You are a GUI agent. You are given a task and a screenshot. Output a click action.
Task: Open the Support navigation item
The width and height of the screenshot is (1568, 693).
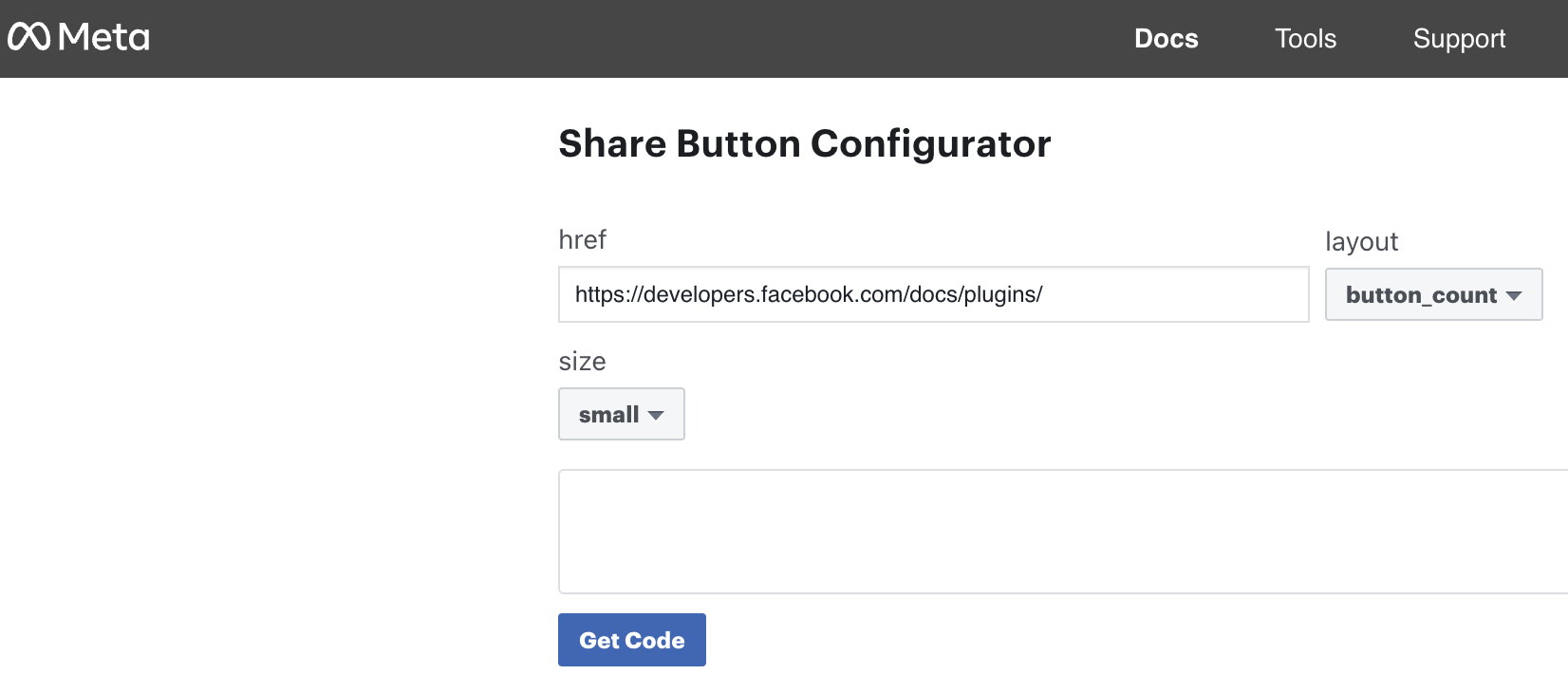click(1459, 39)
